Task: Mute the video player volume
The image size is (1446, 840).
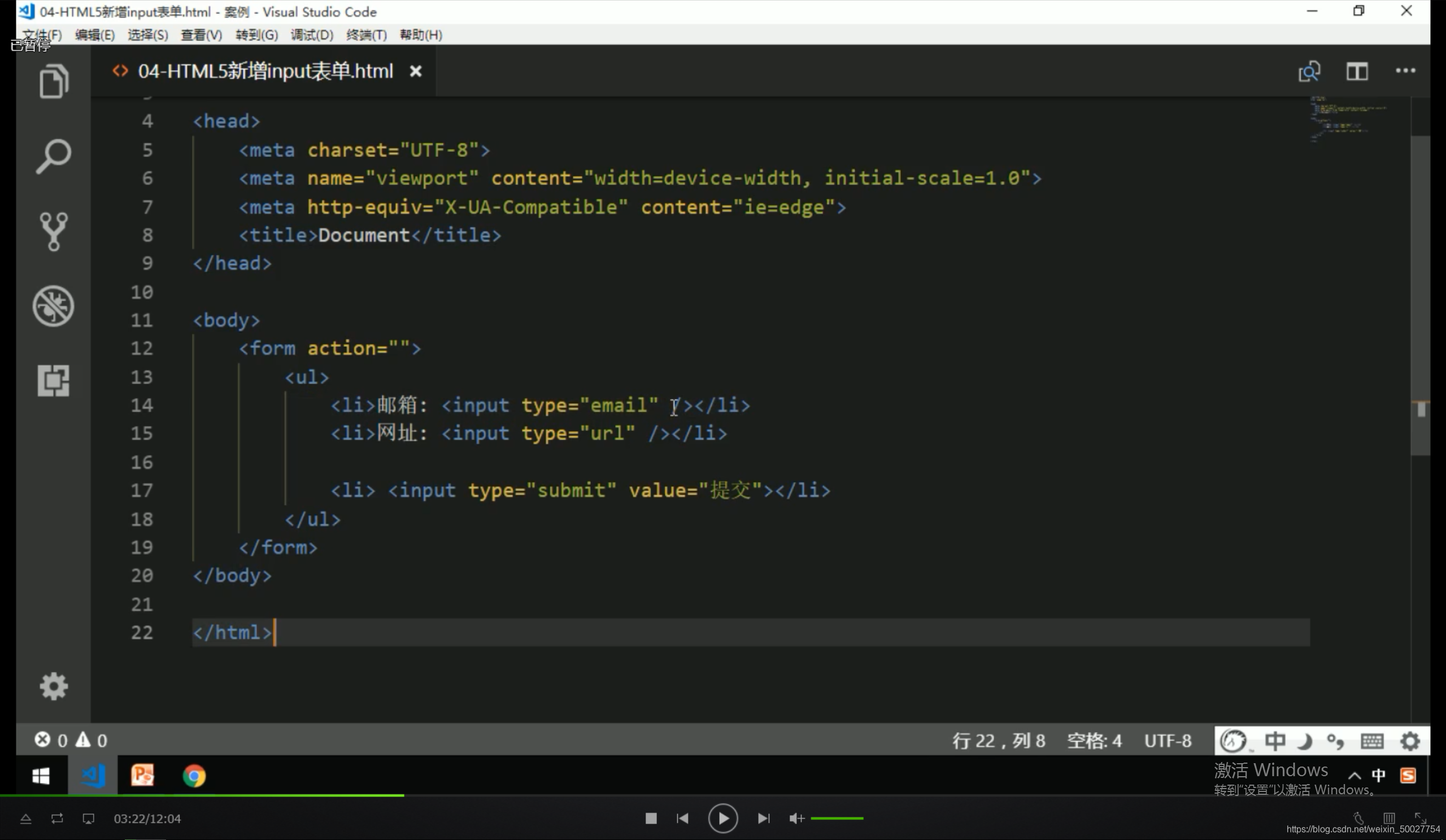Action: pyautogui.click(x=796, y=818)
